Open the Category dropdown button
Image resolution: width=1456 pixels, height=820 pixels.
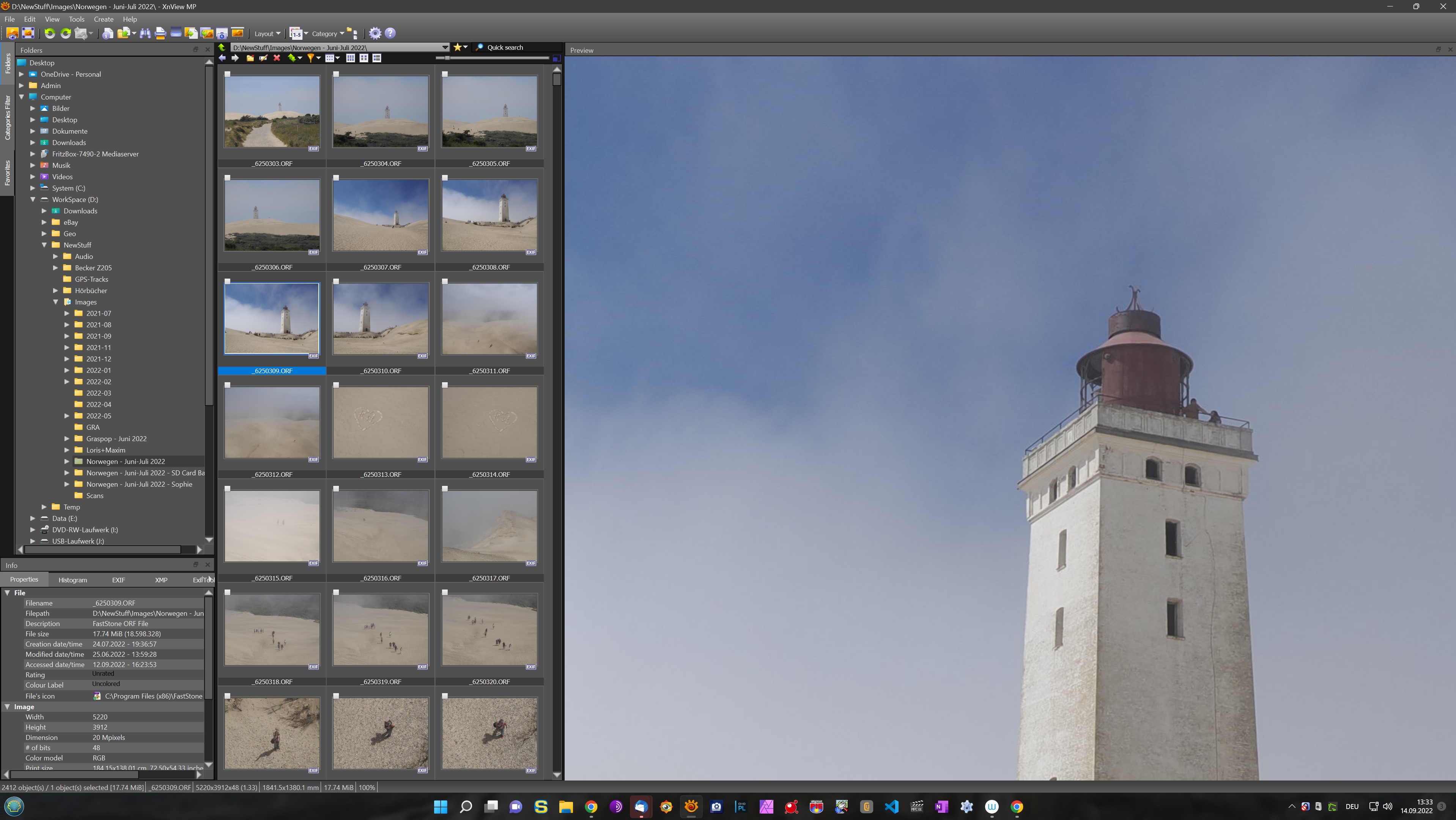[328, 33]
